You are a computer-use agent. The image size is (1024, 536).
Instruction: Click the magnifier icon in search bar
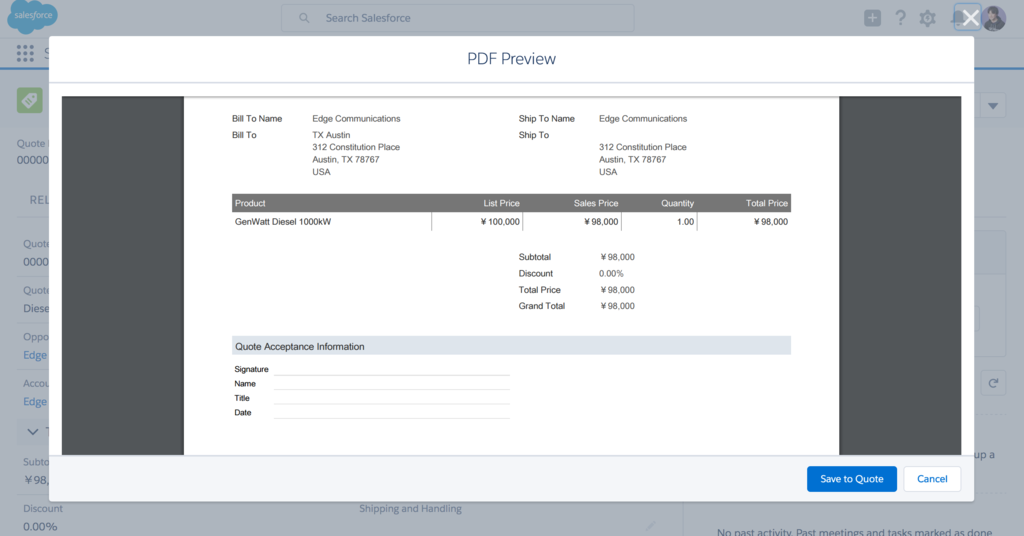click(x=304, y=18)
